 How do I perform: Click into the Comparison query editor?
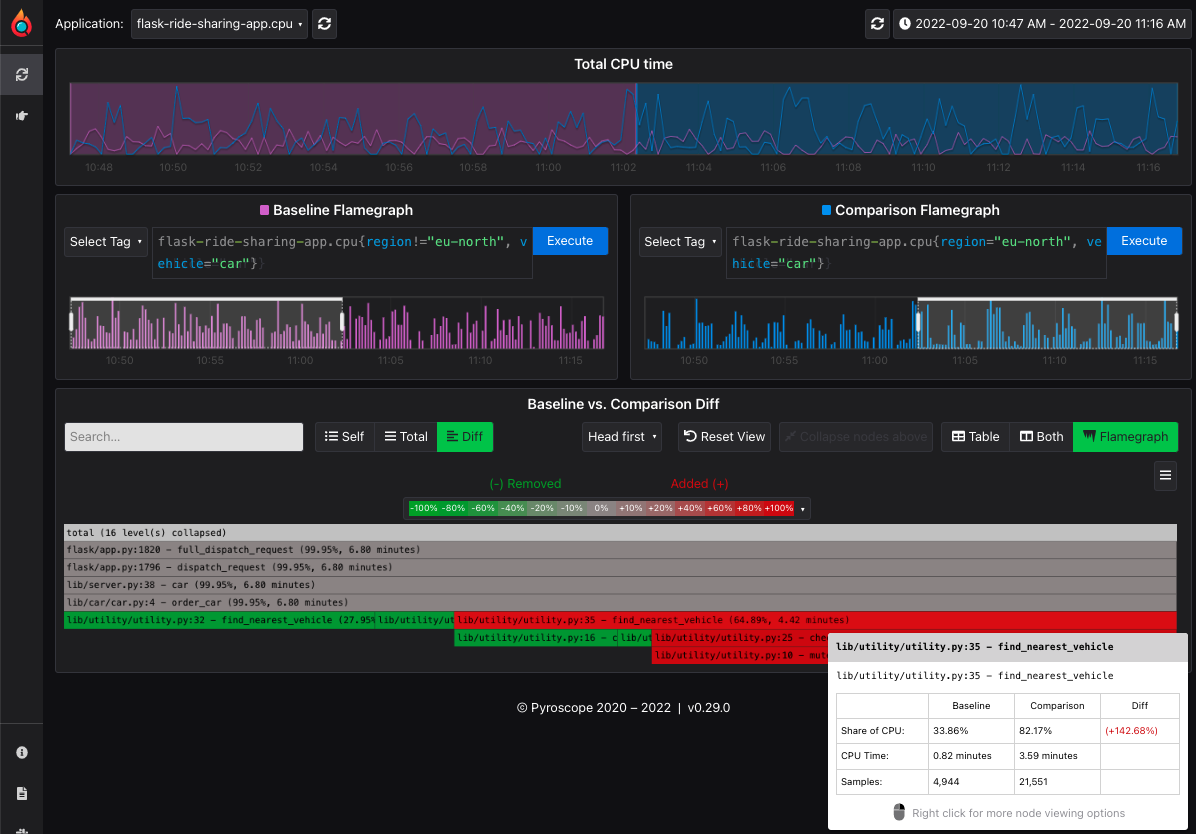point(916,253)
